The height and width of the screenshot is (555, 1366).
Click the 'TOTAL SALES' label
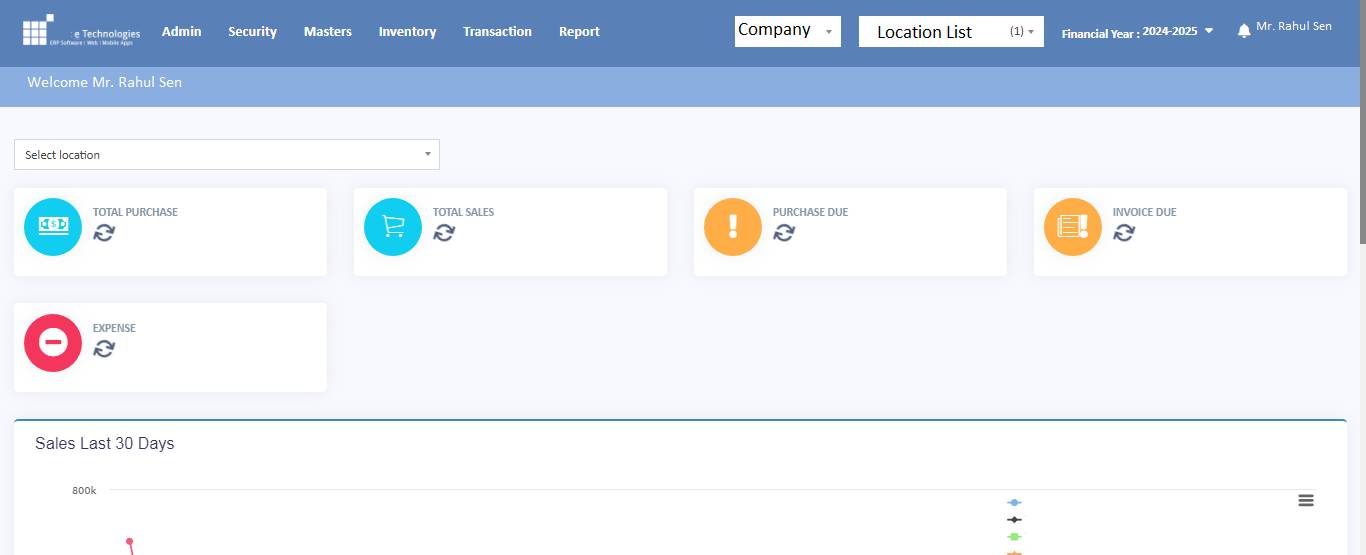(x=463, y=212)
